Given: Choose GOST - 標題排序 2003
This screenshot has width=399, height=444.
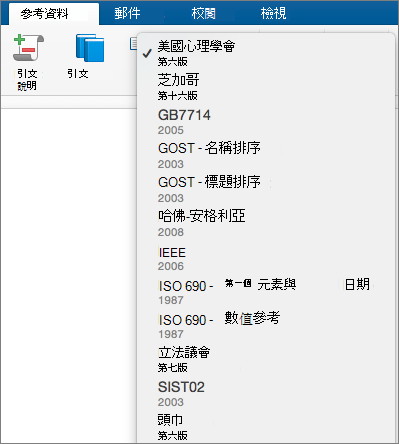Looking at the screenshot, I should tap(266, 189).
